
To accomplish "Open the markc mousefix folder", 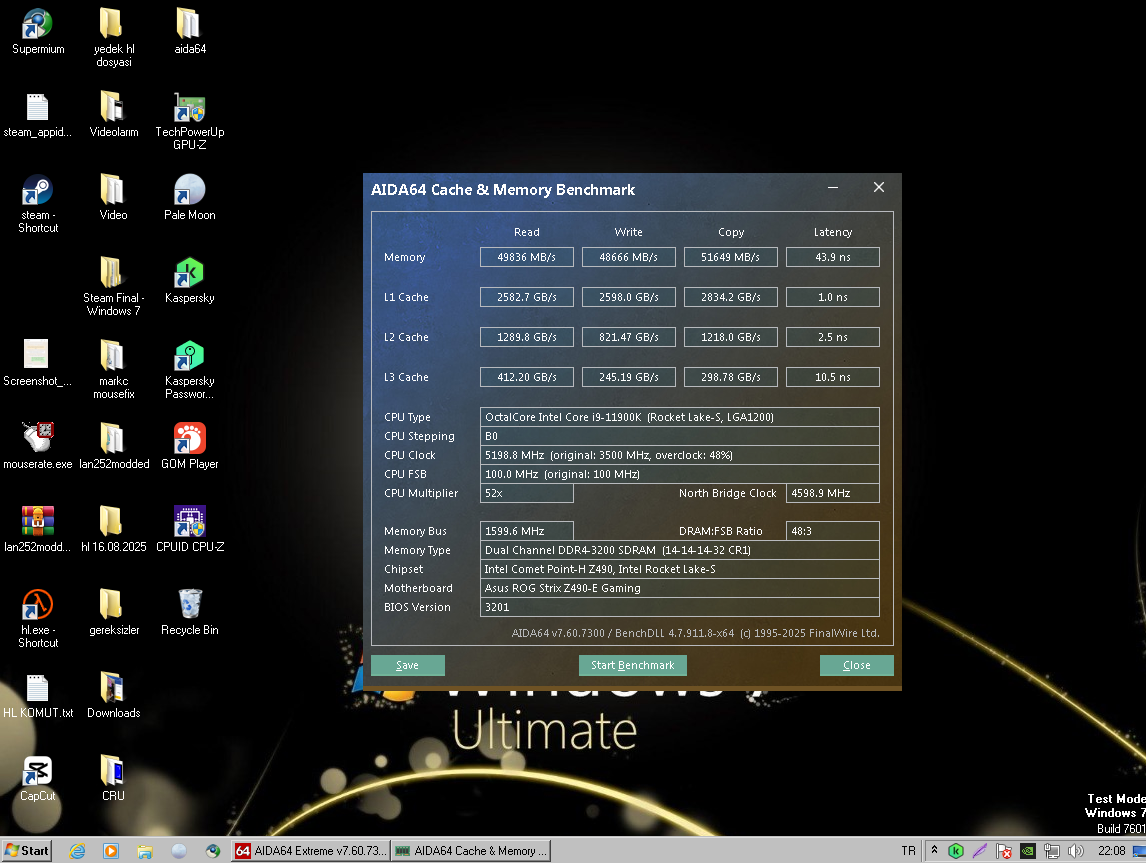I will (x=113, y=370).
